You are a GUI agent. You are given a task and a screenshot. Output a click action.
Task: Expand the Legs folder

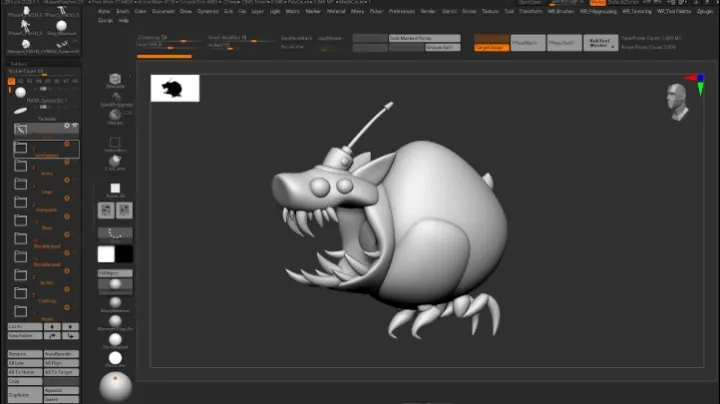pyautogui.click(x=20, y=184)
